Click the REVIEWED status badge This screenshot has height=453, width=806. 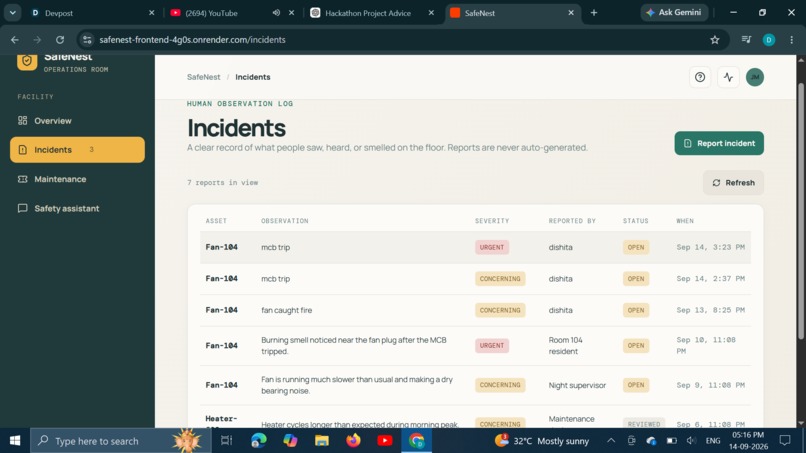(x=644, y=424)
